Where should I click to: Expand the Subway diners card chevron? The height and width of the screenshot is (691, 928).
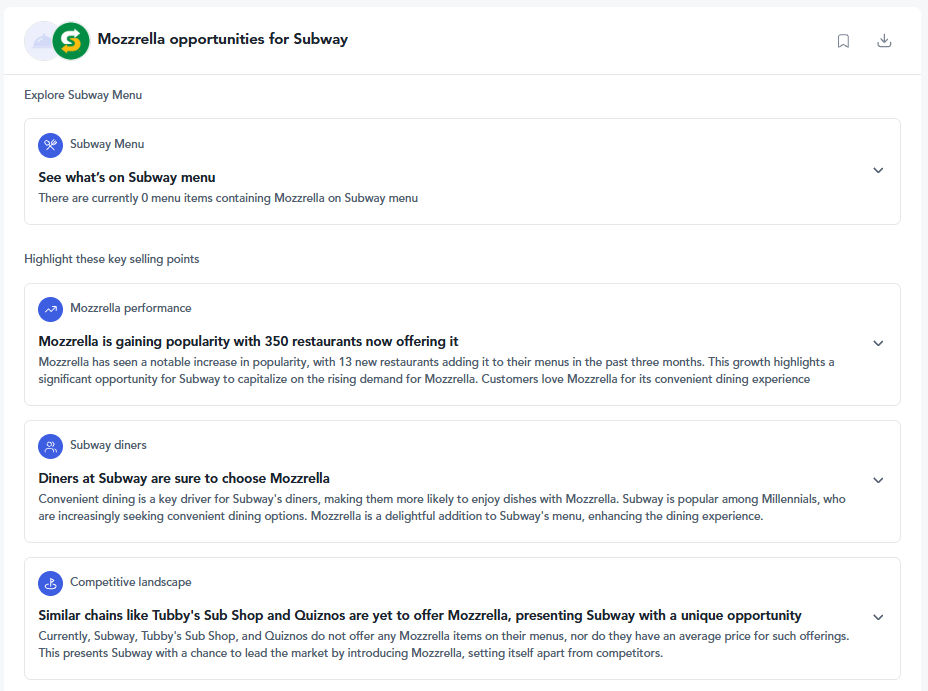click(x=878, y=480)
